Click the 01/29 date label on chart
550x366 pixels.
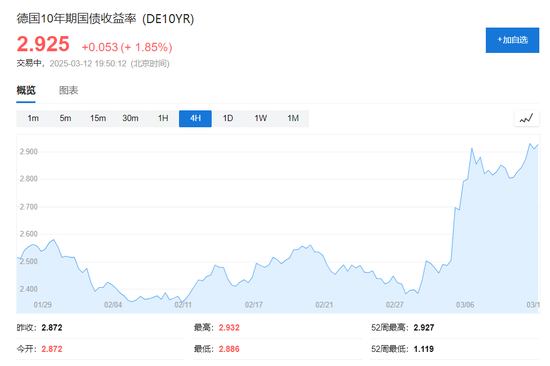tap(42, 305)
